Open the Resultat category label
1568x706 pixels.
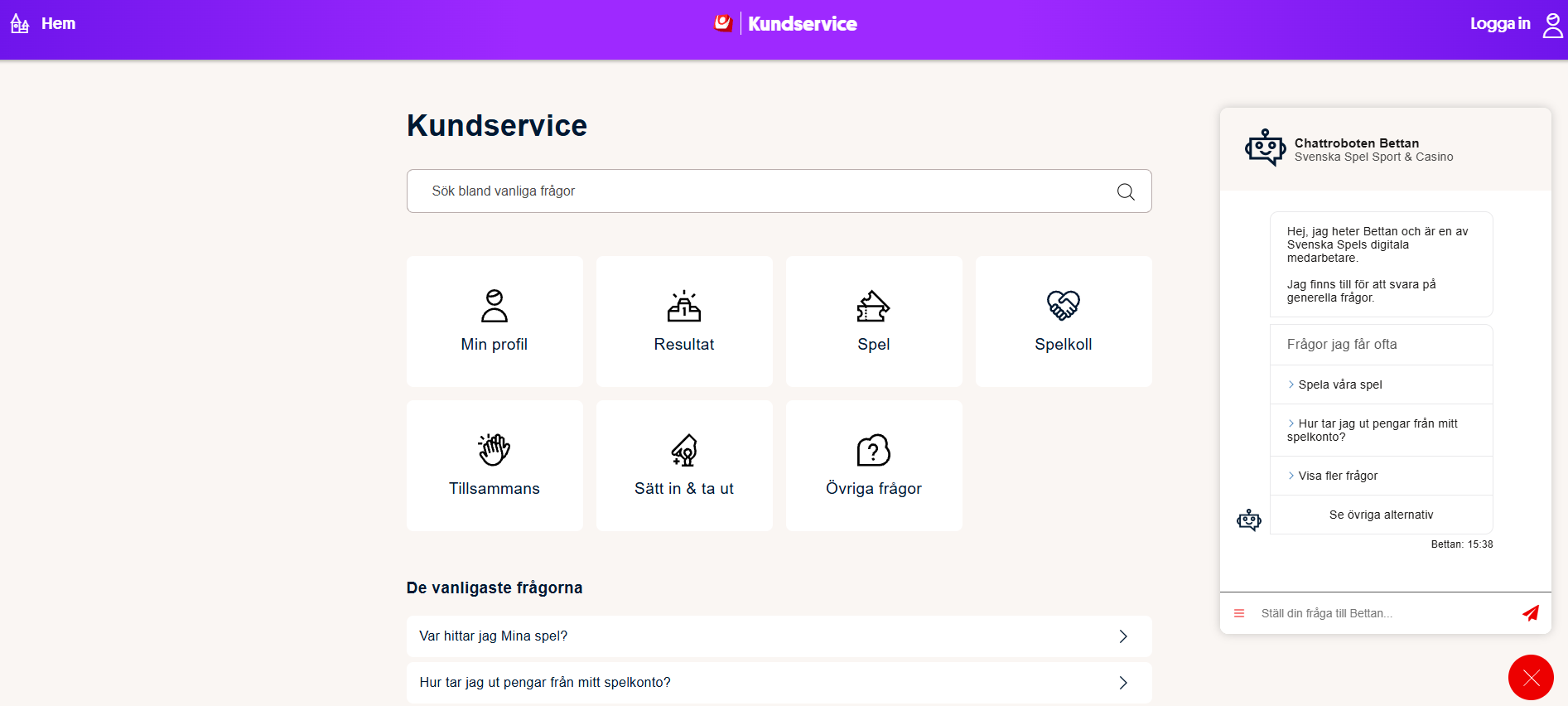coord(684,345)
